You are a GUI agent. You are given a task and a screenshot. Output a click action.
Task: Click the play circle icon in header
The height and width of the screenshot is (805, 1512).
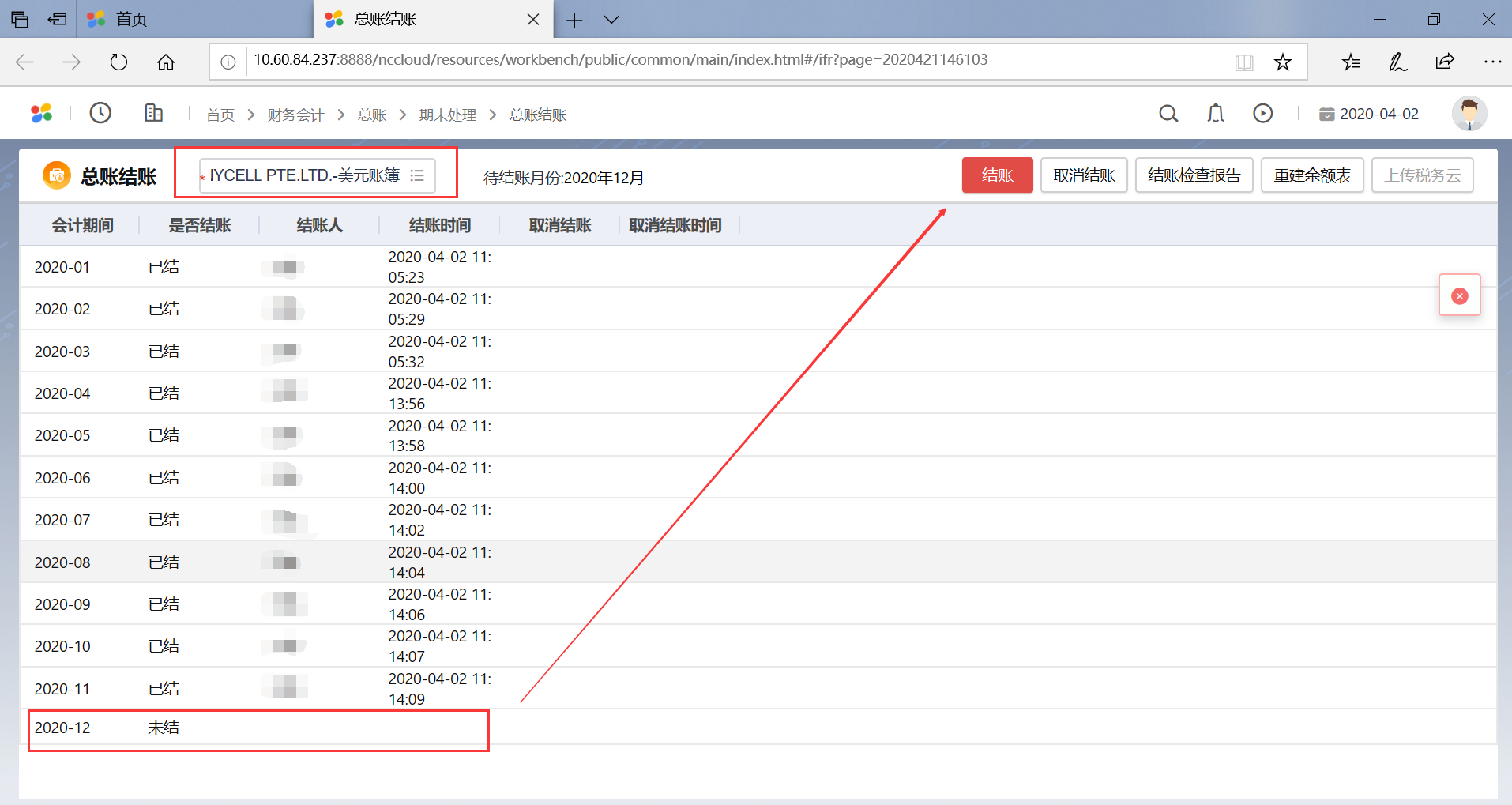(1262, 114)
